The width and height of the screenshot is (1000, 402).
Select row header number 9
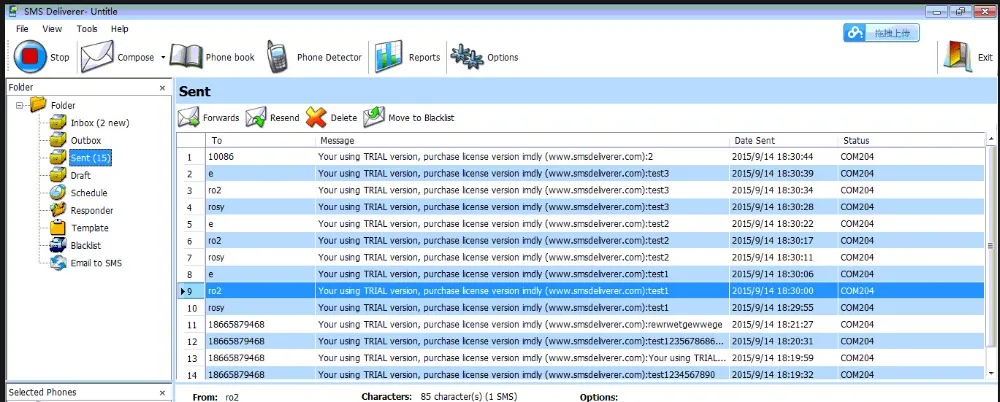(x=190, y=291)
